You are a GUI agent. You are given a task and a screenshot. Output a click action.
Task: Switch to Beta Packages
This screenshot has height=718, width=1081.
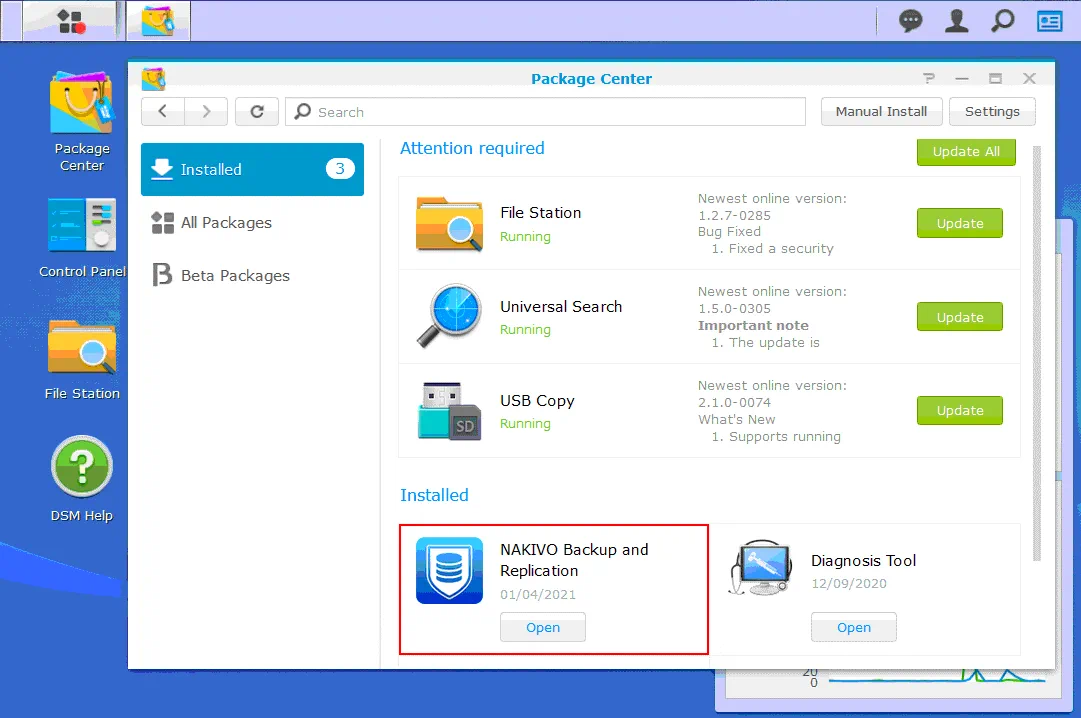(235, 276)
